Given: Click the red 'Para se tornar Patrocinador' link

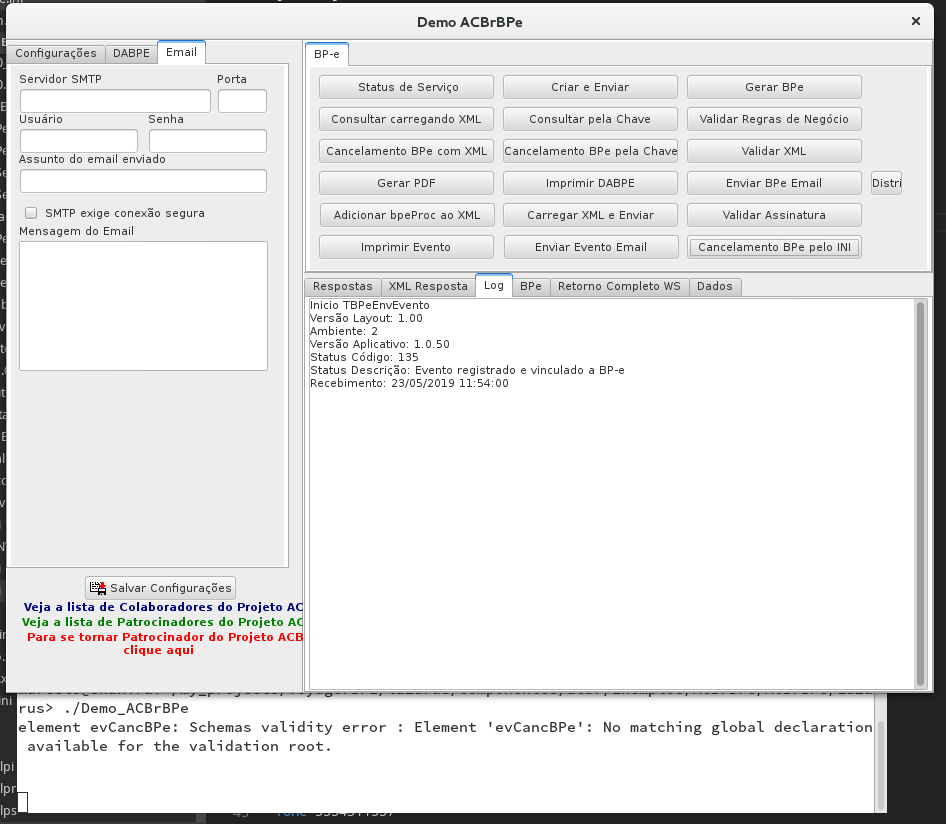Looking at the screenshot, I should click(x=163, y=644).
